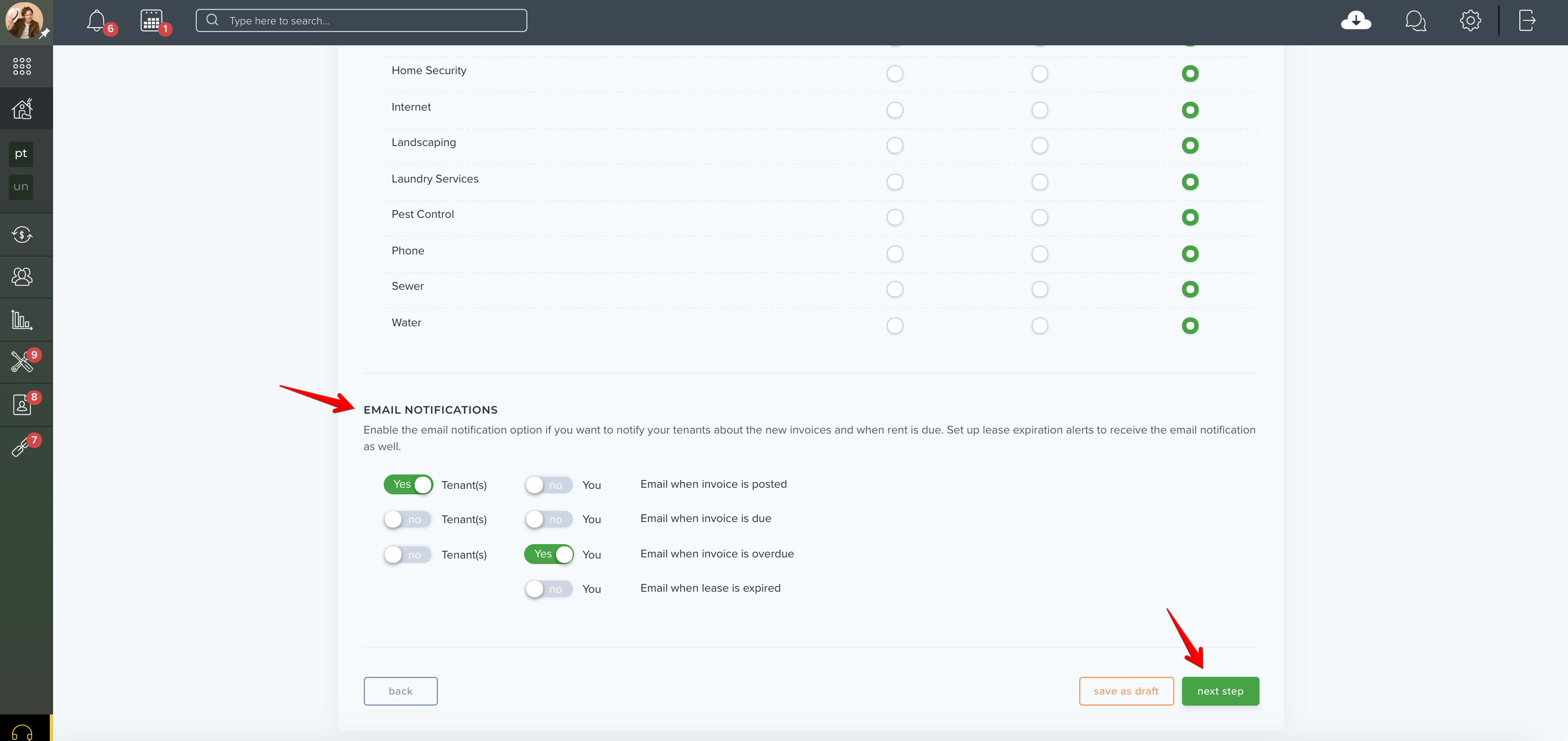
Task: Open the chat messages icon
Action: coord(1415,20)
